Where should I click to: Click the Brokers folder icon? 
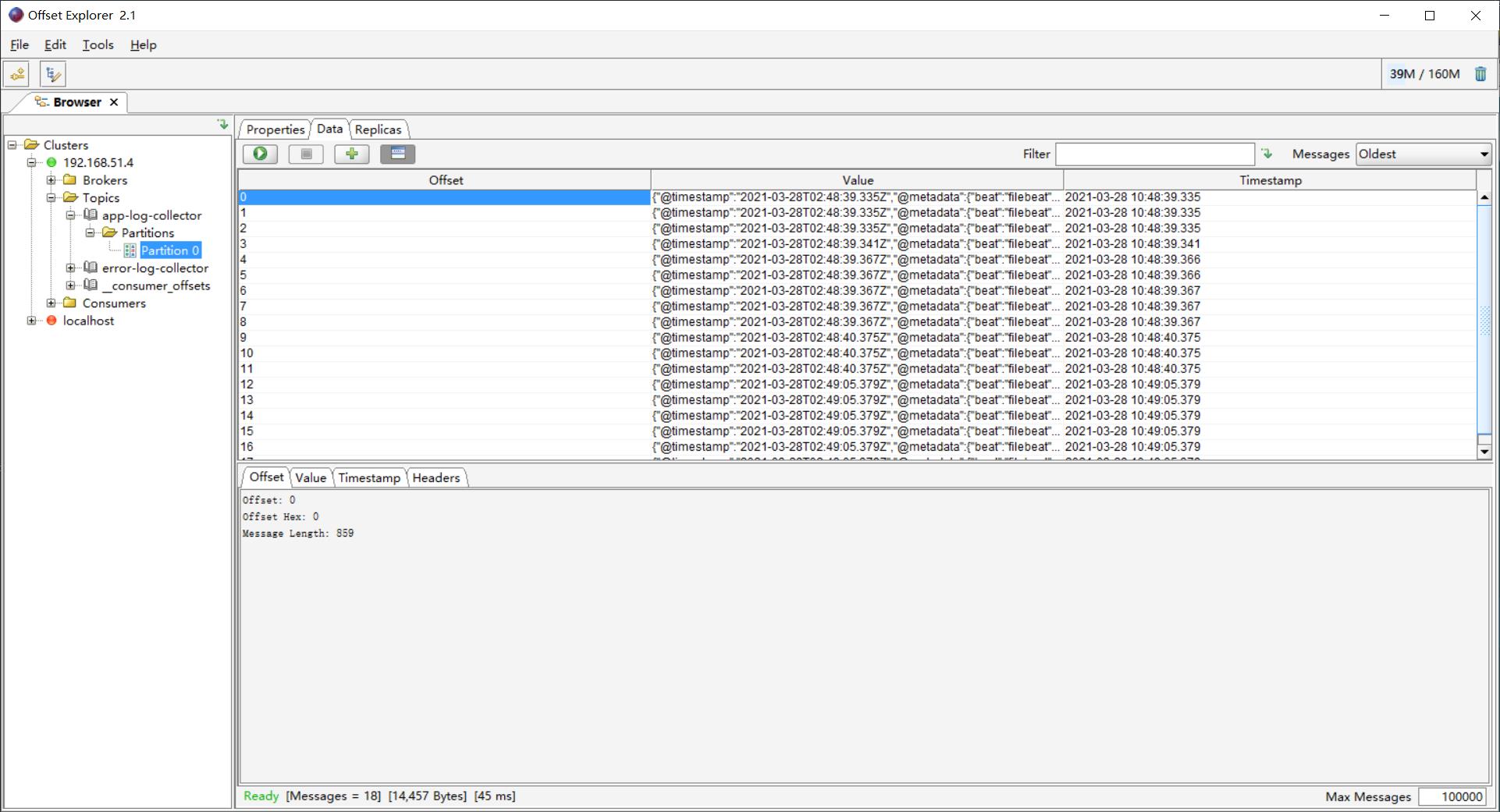click(70, 180)
